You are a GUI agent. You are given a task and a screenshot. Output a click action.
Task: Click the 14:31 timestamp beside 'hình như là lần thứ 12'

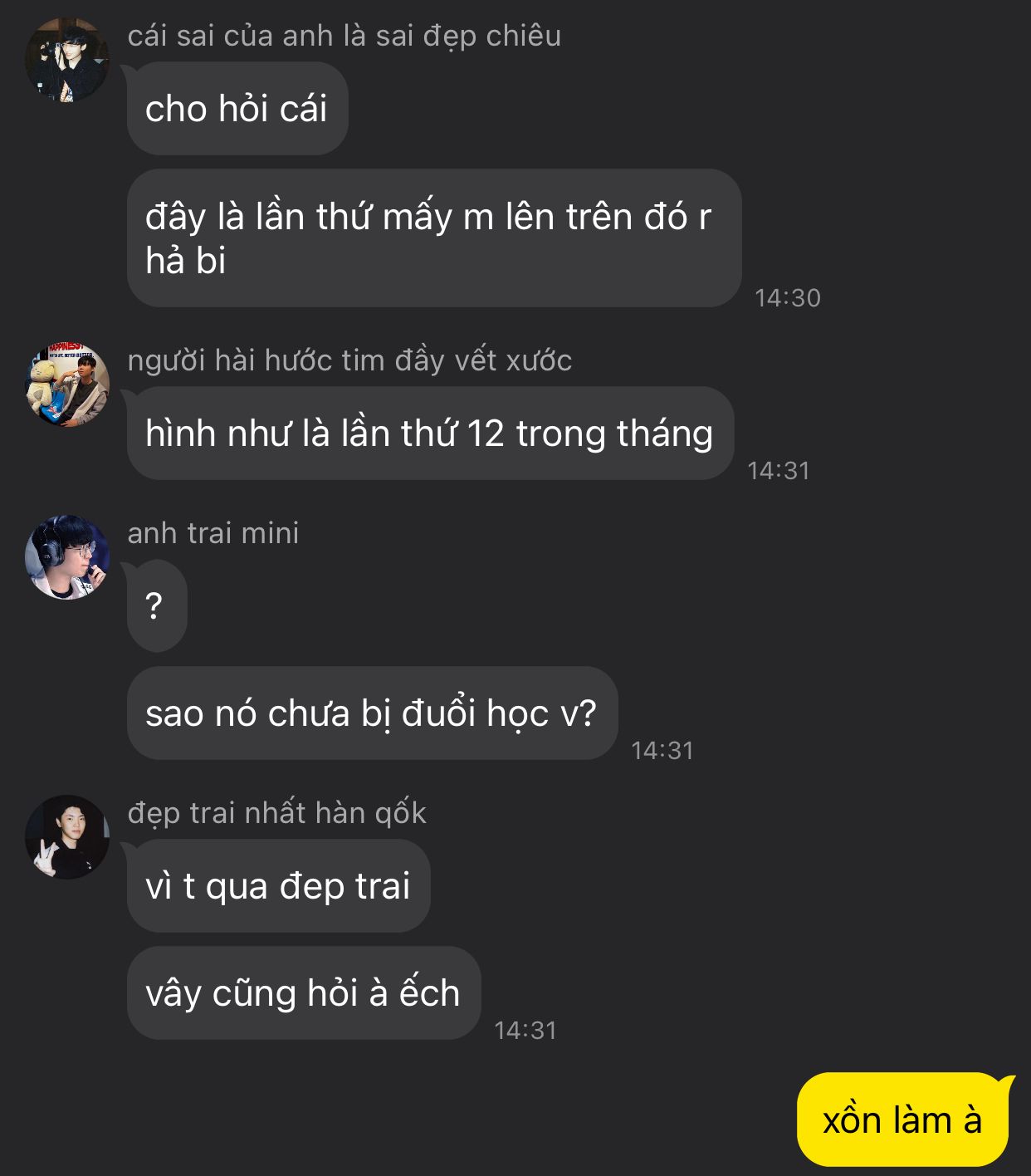tap(779, 471)
